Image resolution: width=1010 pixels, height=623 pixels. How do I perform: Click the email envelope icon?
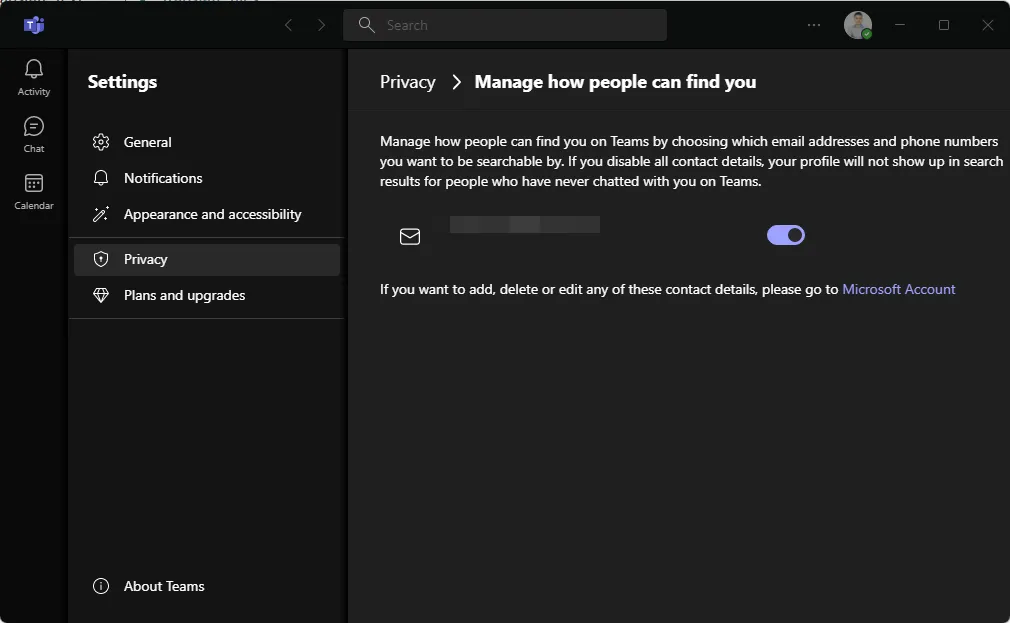(410, 236)
